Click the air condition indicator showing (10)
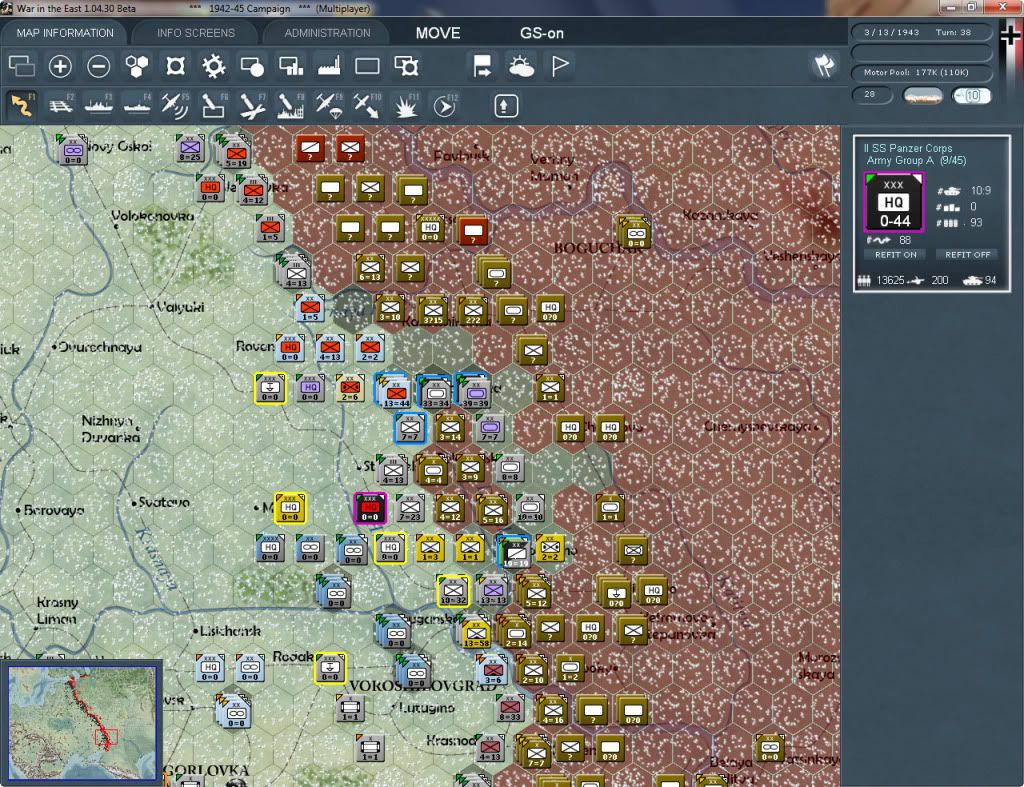 coord(970,96)
